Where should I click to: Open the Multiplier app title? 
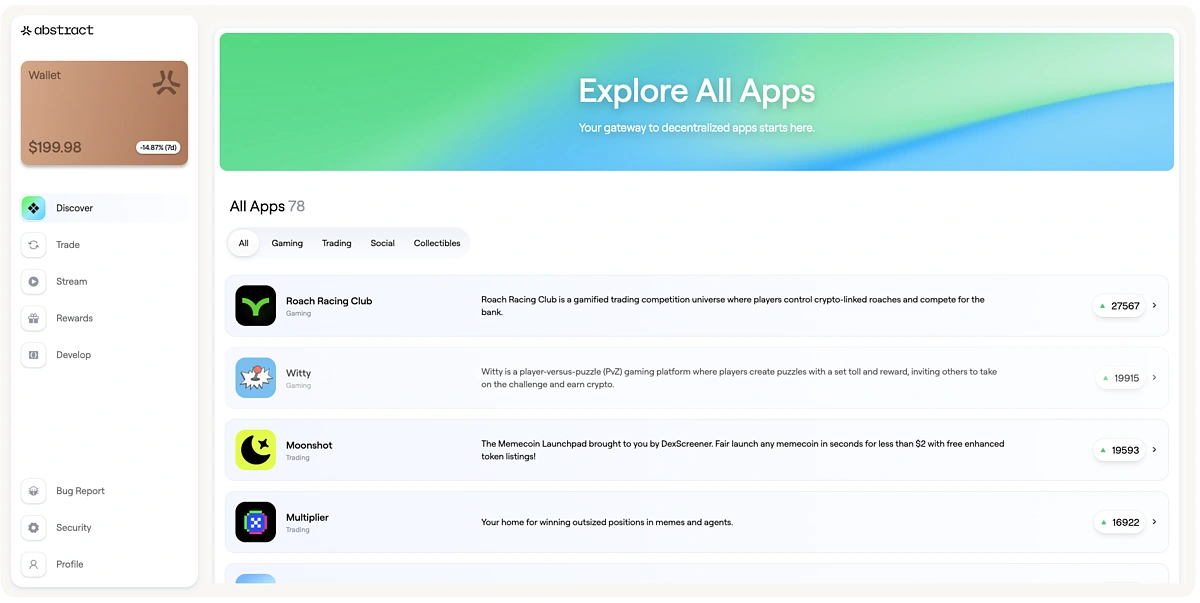(307, 518)
